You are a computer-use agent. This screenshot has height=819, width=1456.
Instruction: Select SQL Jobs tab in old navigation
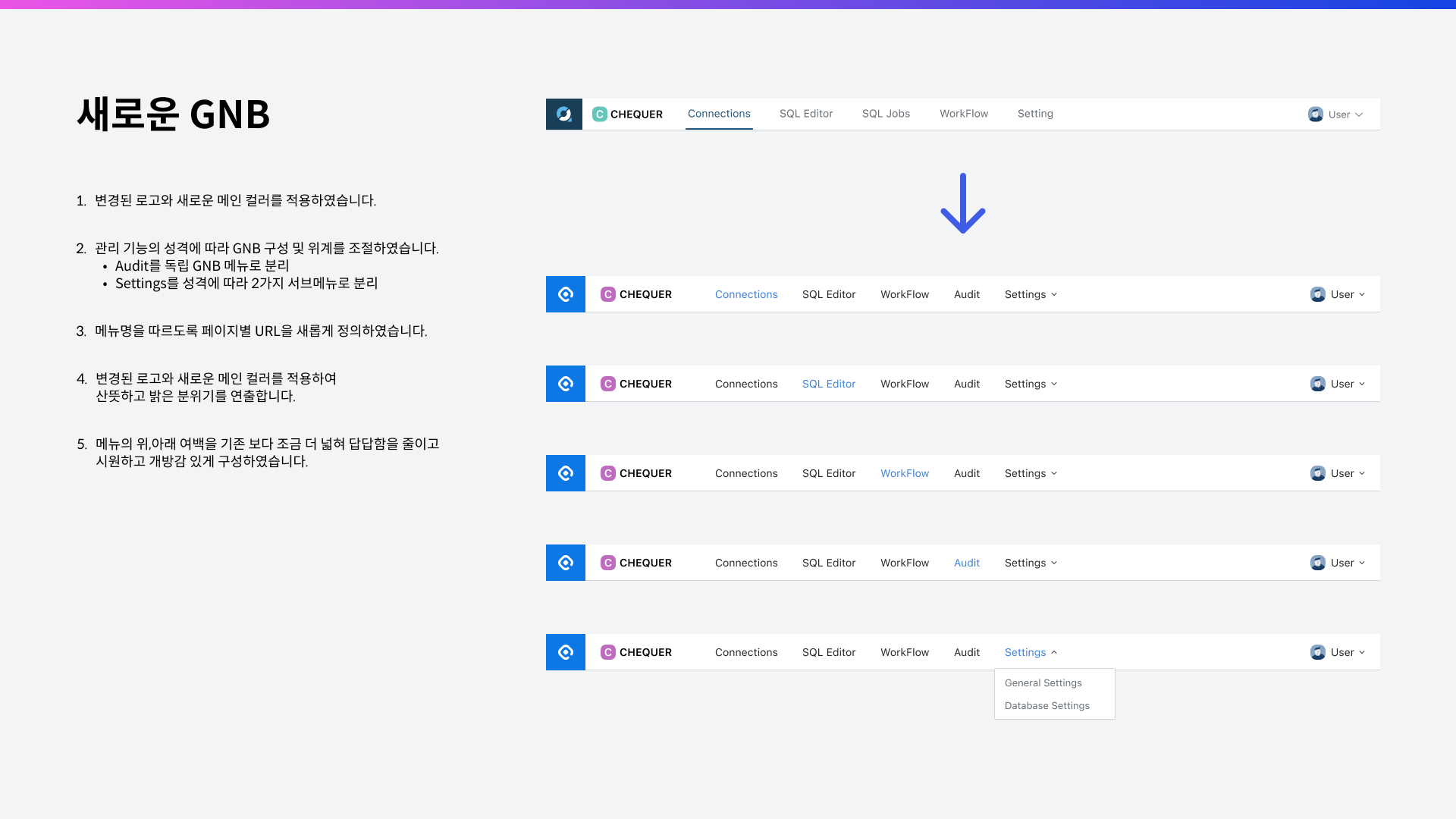pos(886,114)
